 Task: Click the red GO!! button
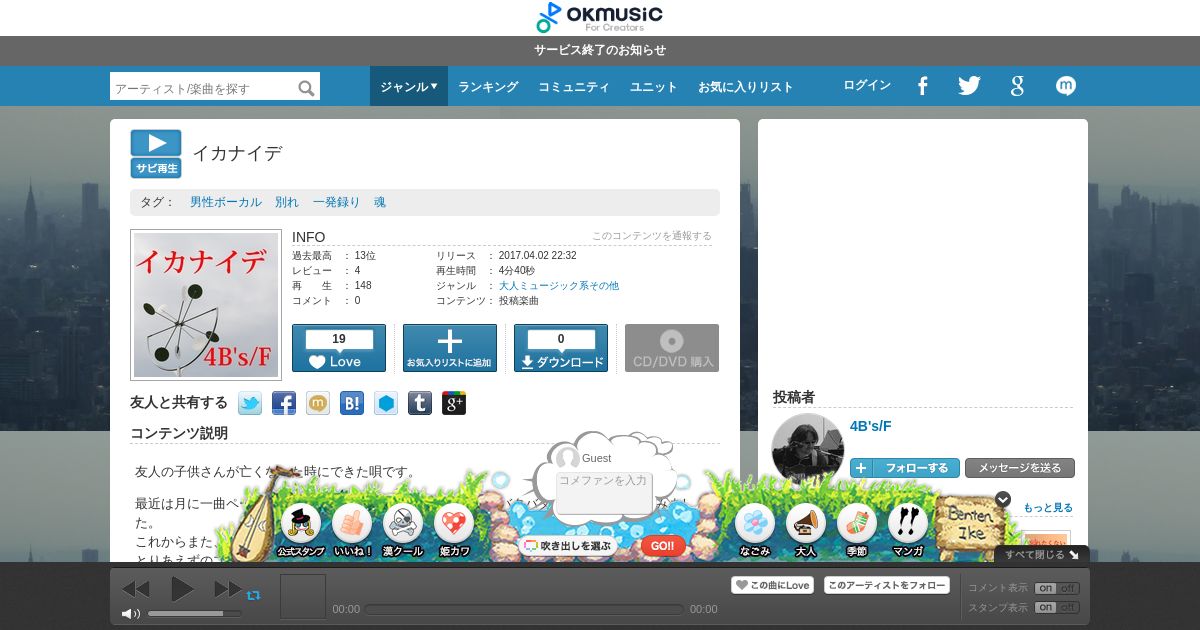[x=662, y=546]
